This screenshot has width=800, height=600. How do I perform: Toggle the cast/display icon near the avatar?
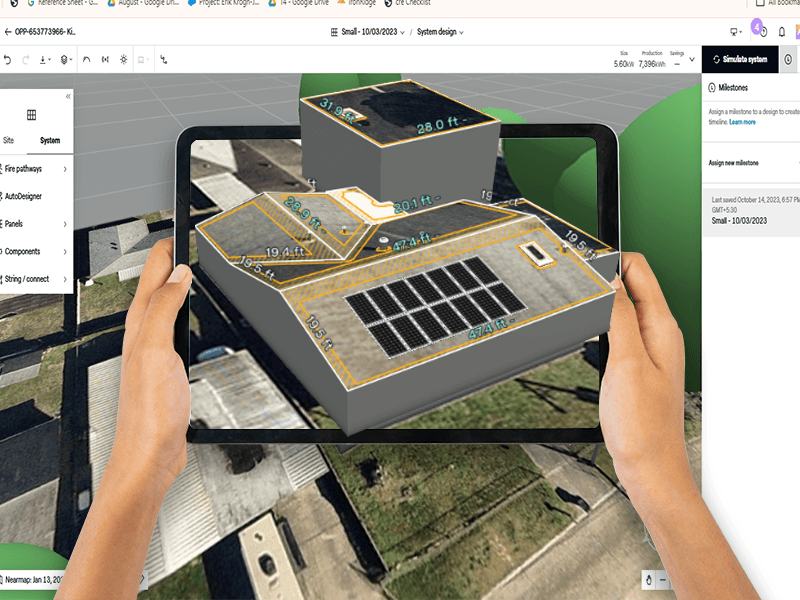click(733, 32)
